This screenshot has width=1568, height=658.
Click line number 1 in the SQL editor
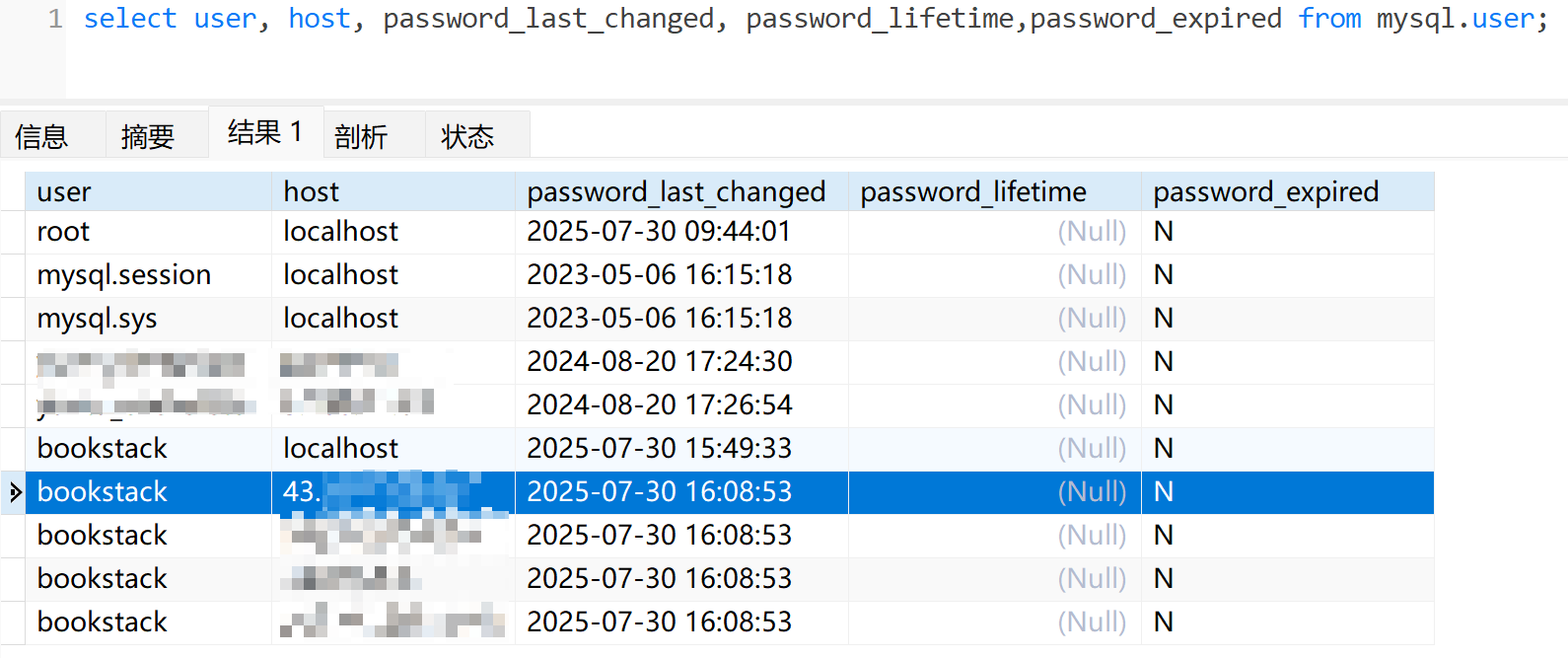[56, 18]
